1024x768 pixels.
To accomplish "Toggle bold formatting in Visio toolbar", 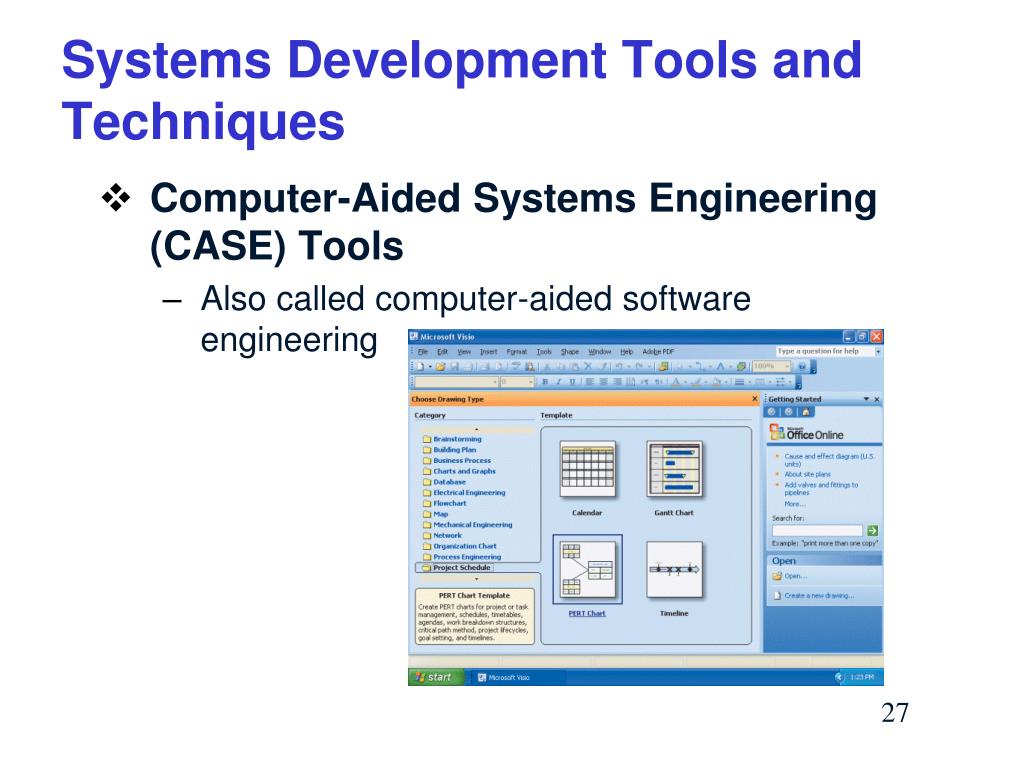I will coord(545,381).
